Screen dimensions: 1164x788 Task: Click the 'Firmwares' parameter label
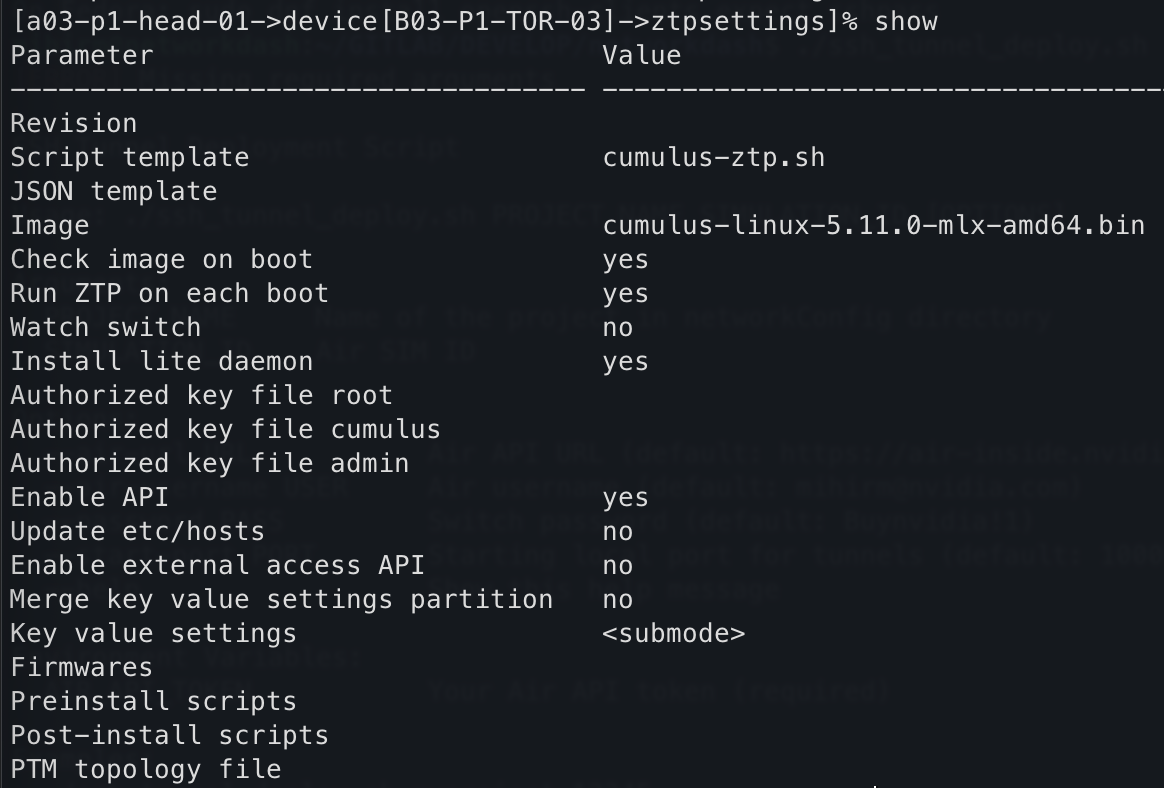point(82,667)
